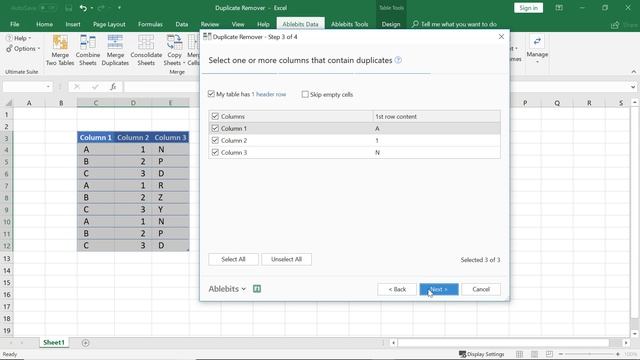Save the workbook with the disk icon
Image resolution: width=640 pixels, height=360 pixels.
click(69, 8)
